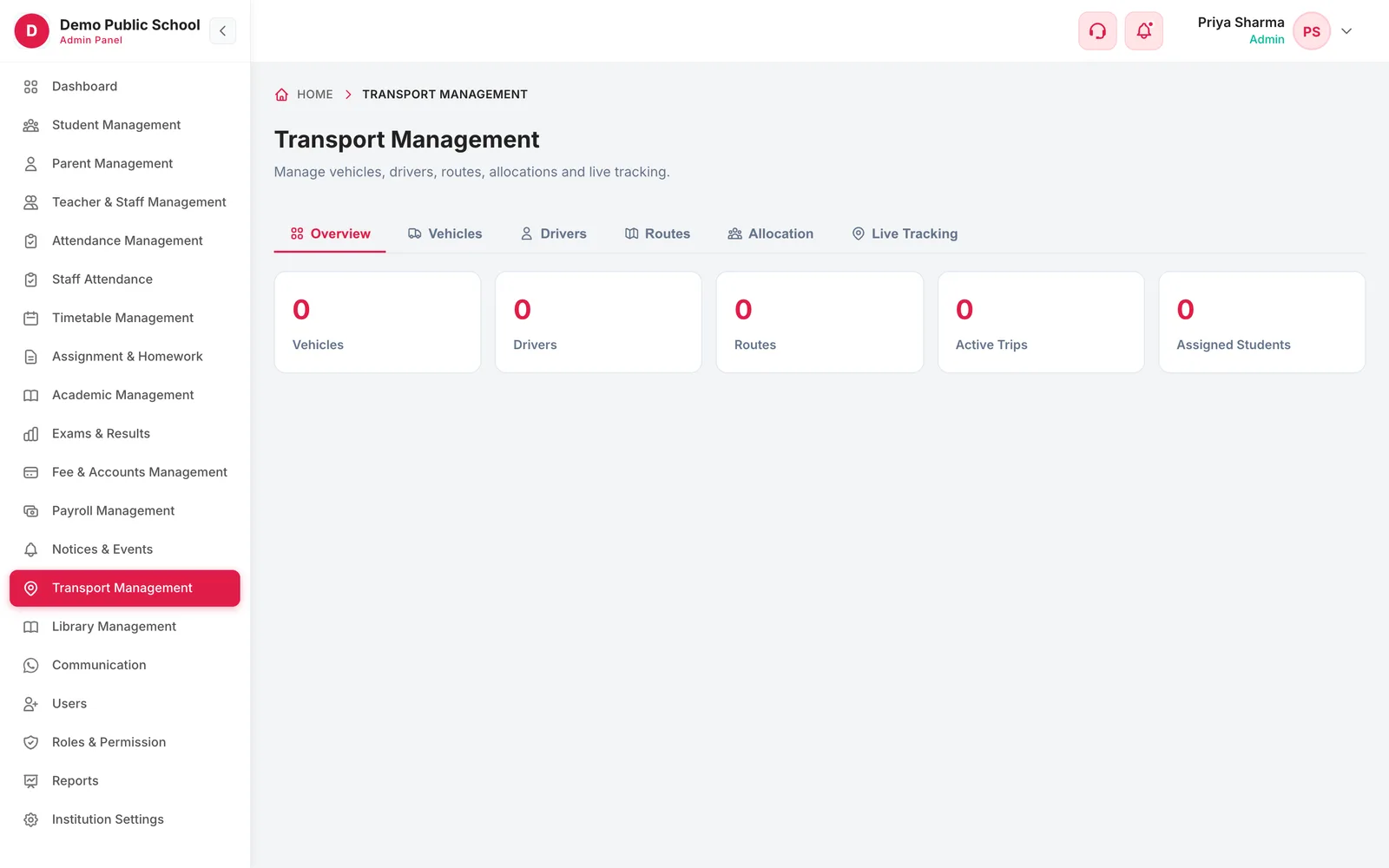Switch to the Drivers tab
The height and width of the screenshot is (868, 1389).
coord(554,233)
